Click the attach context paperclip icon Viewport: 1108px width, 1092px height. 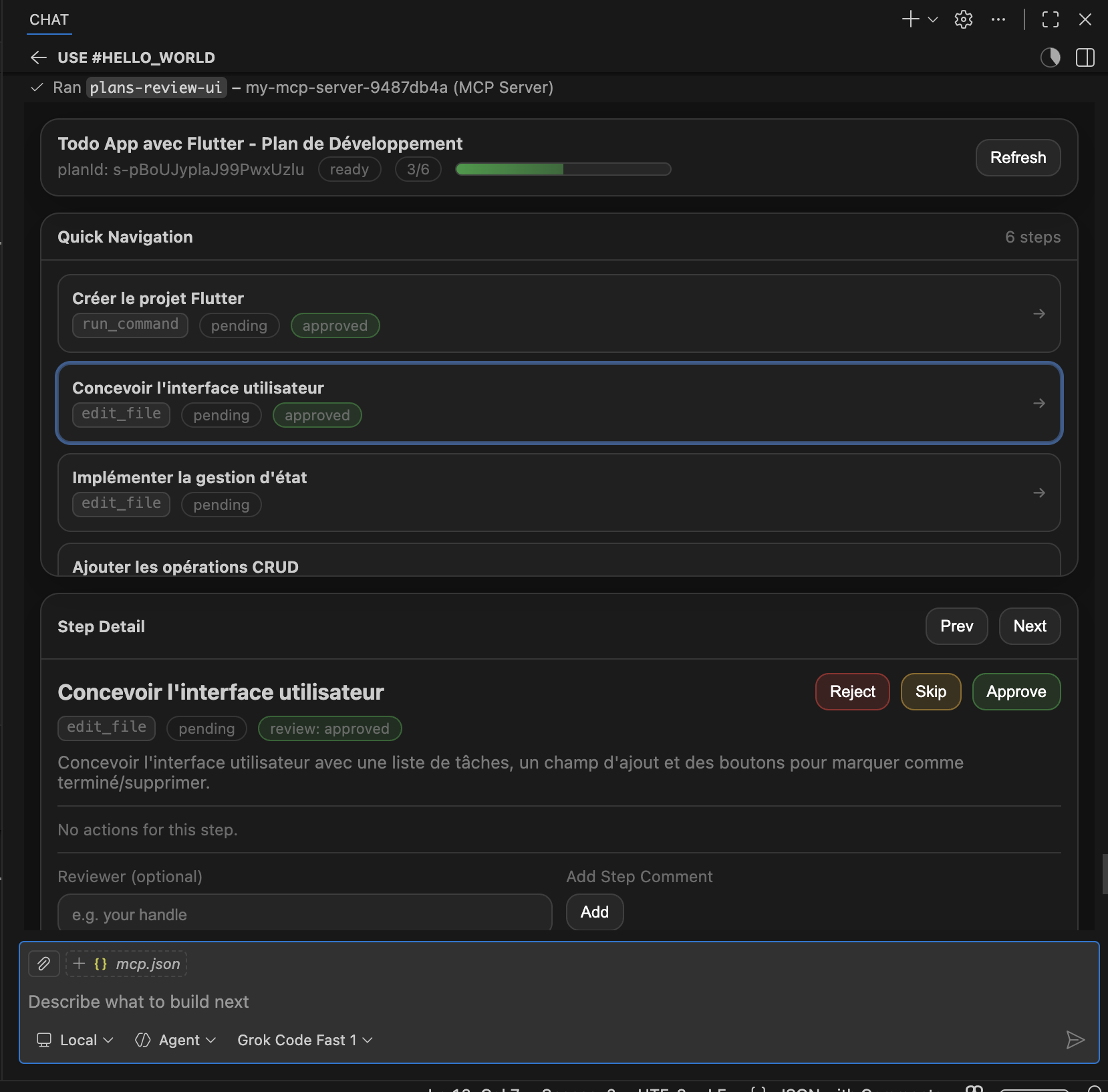tap(44, 964)
